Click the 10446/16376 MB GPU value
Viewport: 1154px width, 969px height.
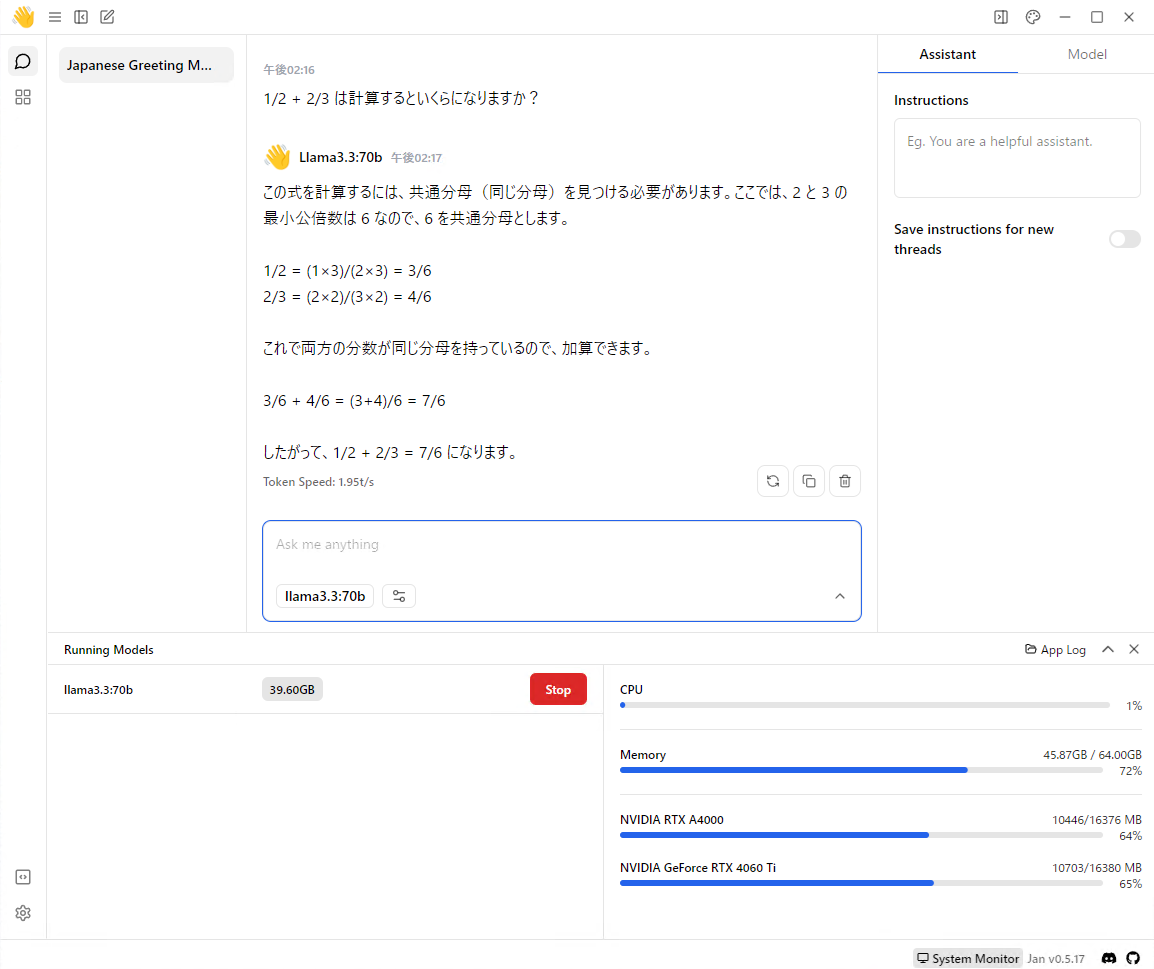(x=1097, y=820)
